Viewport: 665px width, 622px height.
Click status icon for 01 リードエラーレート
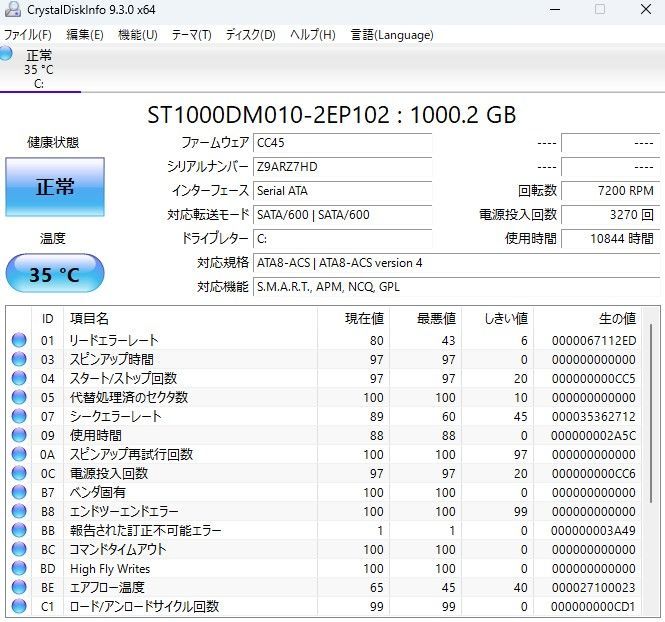(x=19, y=340)
